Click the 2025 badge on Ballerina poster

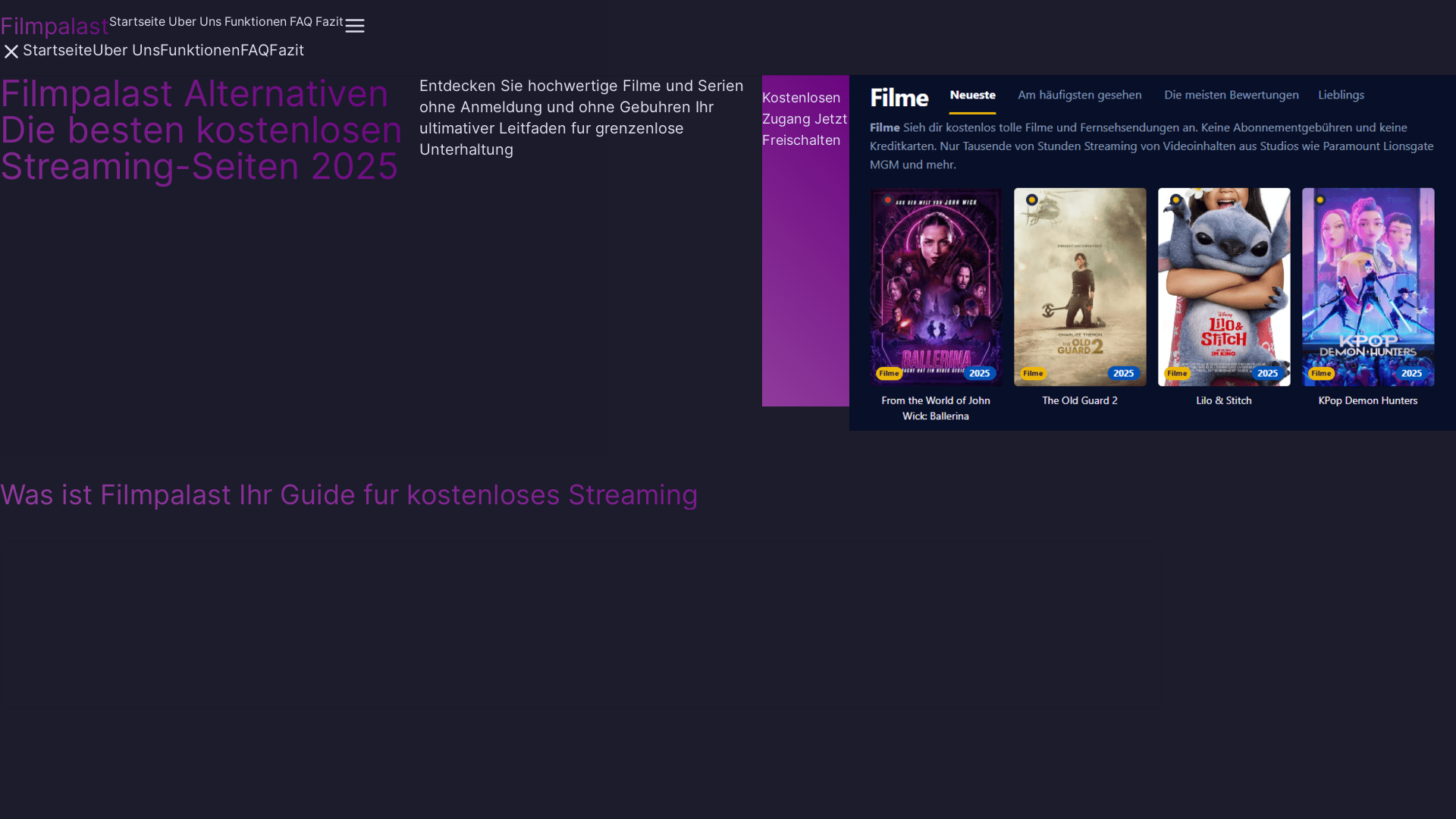pos(980,373)
